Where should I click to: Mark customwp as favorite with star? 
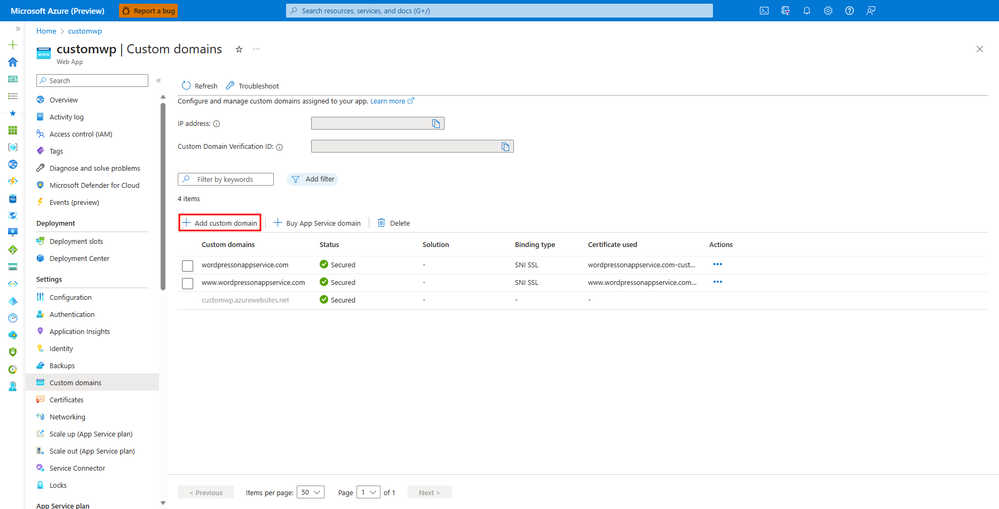239,49
